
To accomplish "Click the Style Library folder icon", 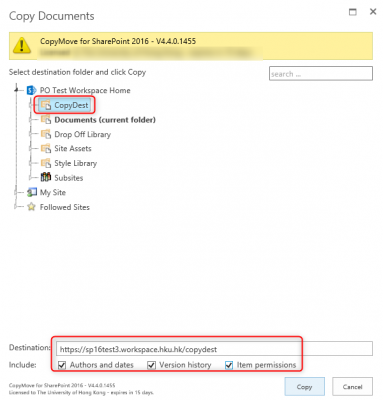I will click(x=46, y=163).
